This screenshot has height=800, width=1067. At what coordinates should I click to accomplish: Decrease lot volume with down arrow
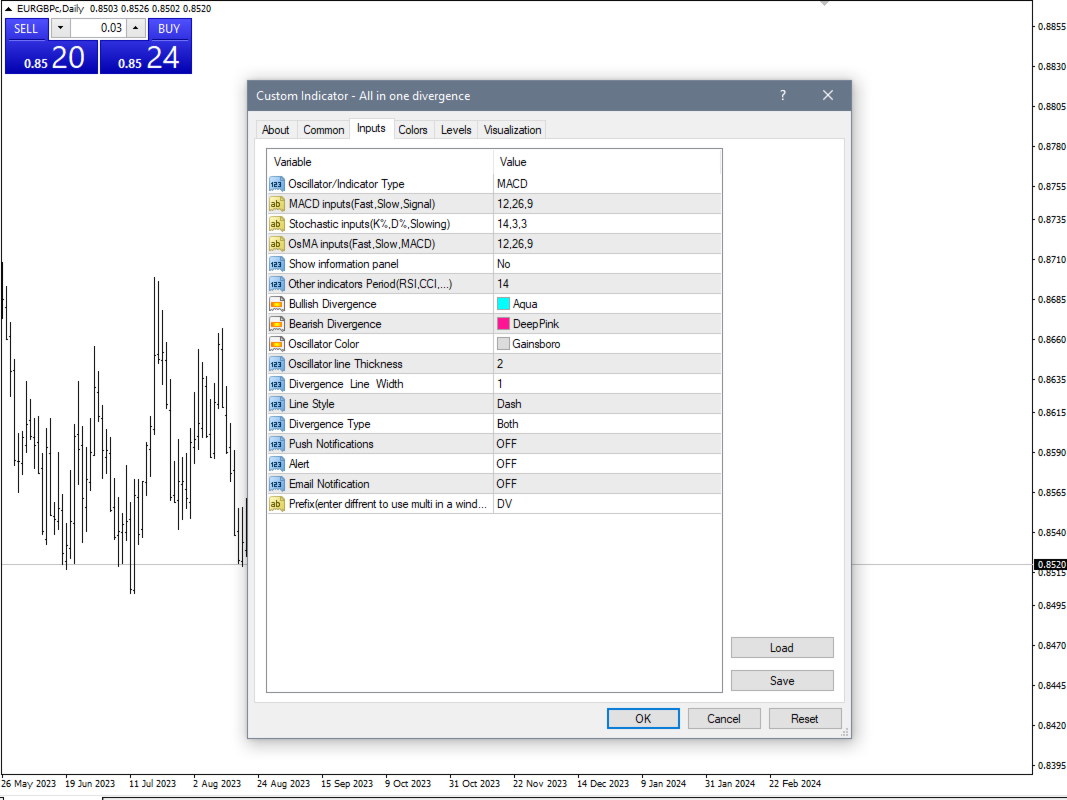[61, 28]
